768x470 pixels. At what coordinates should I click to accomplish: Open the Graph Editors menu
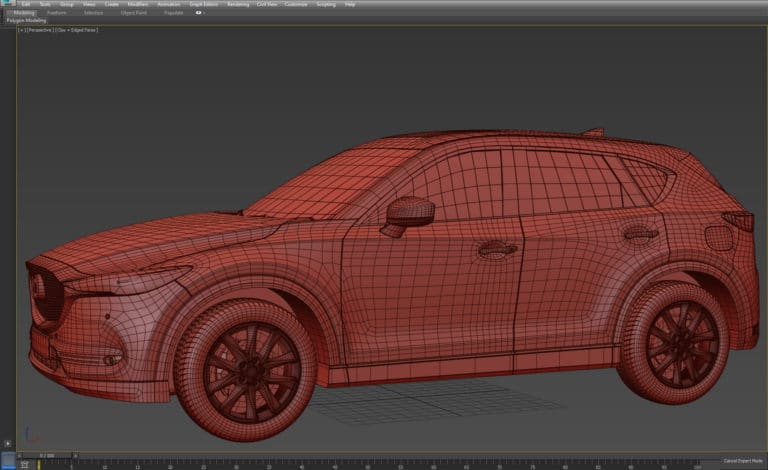click(204, 4)
